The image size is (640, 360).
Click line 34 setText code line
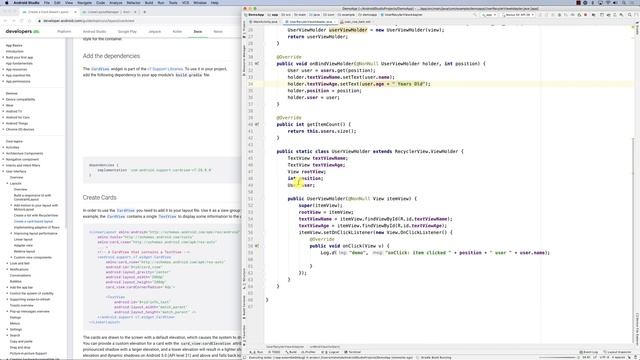[x=359, y=84]
